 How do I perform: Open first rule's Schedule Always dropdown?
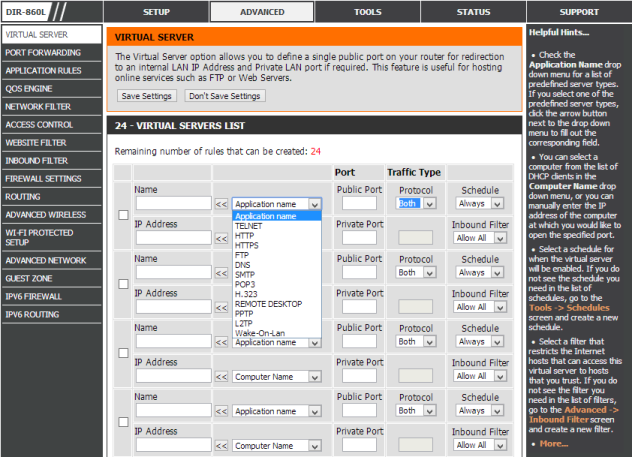(x=480, y=204)
